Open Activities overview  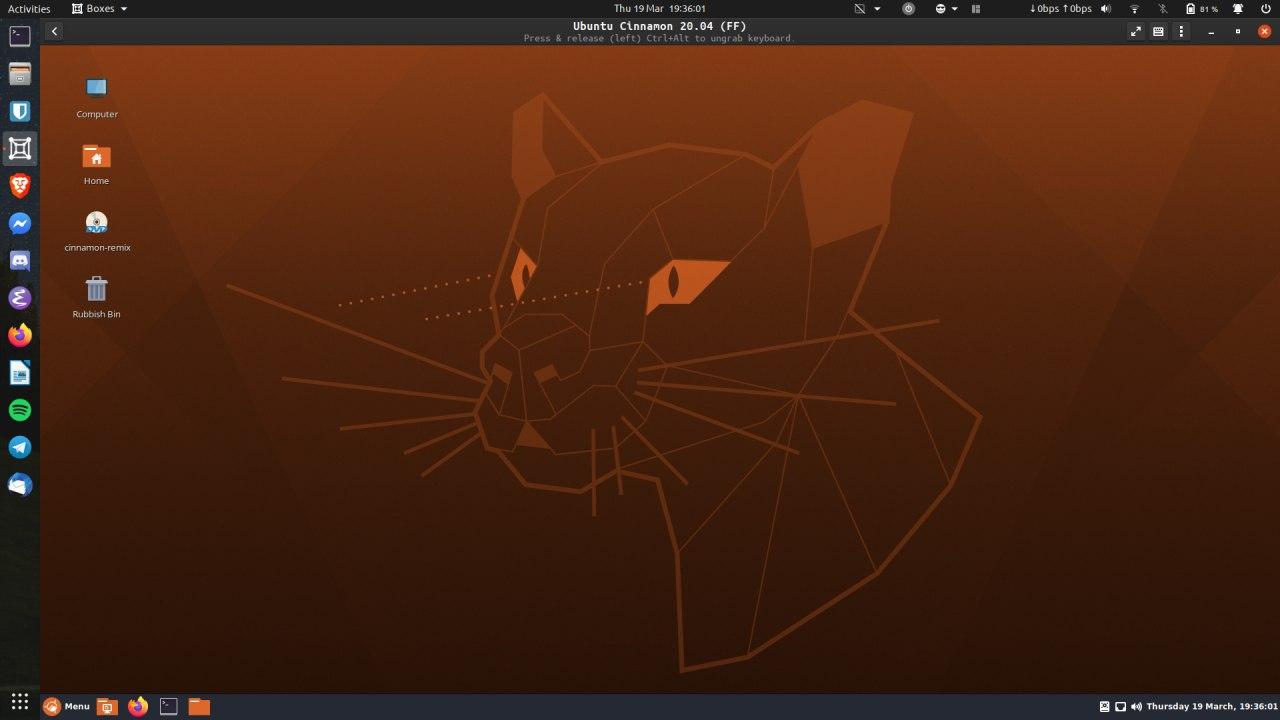[x=29, y=8]
